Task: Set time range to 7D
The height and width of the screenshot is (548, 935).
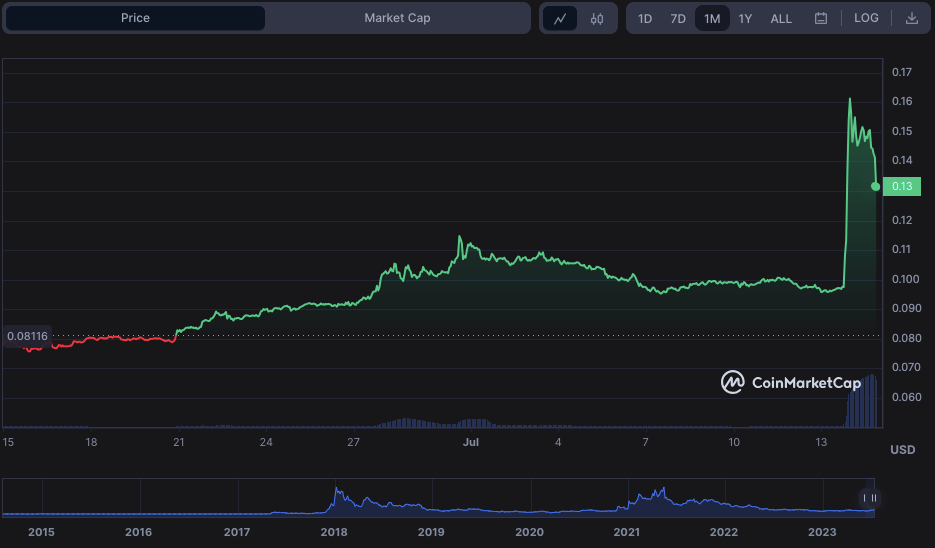Action: coord(678,18)
